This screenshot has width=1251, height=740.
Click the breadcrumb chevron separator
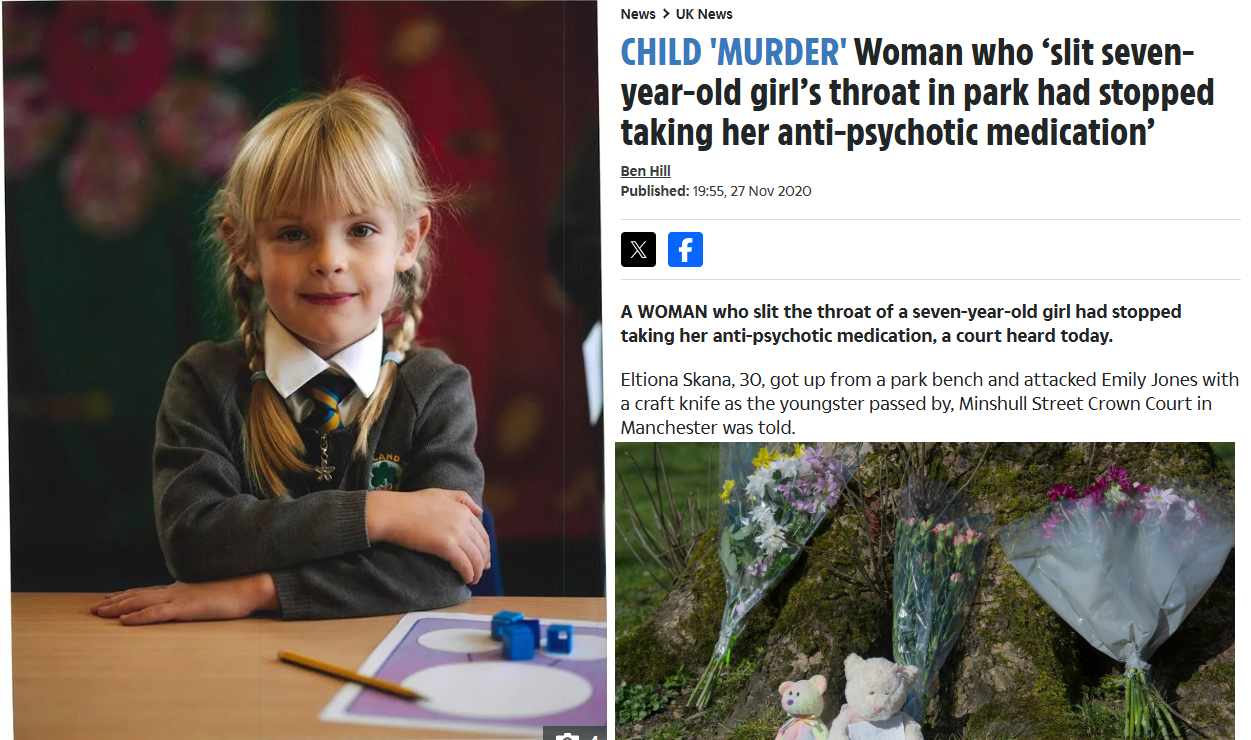tap(666, 14)
